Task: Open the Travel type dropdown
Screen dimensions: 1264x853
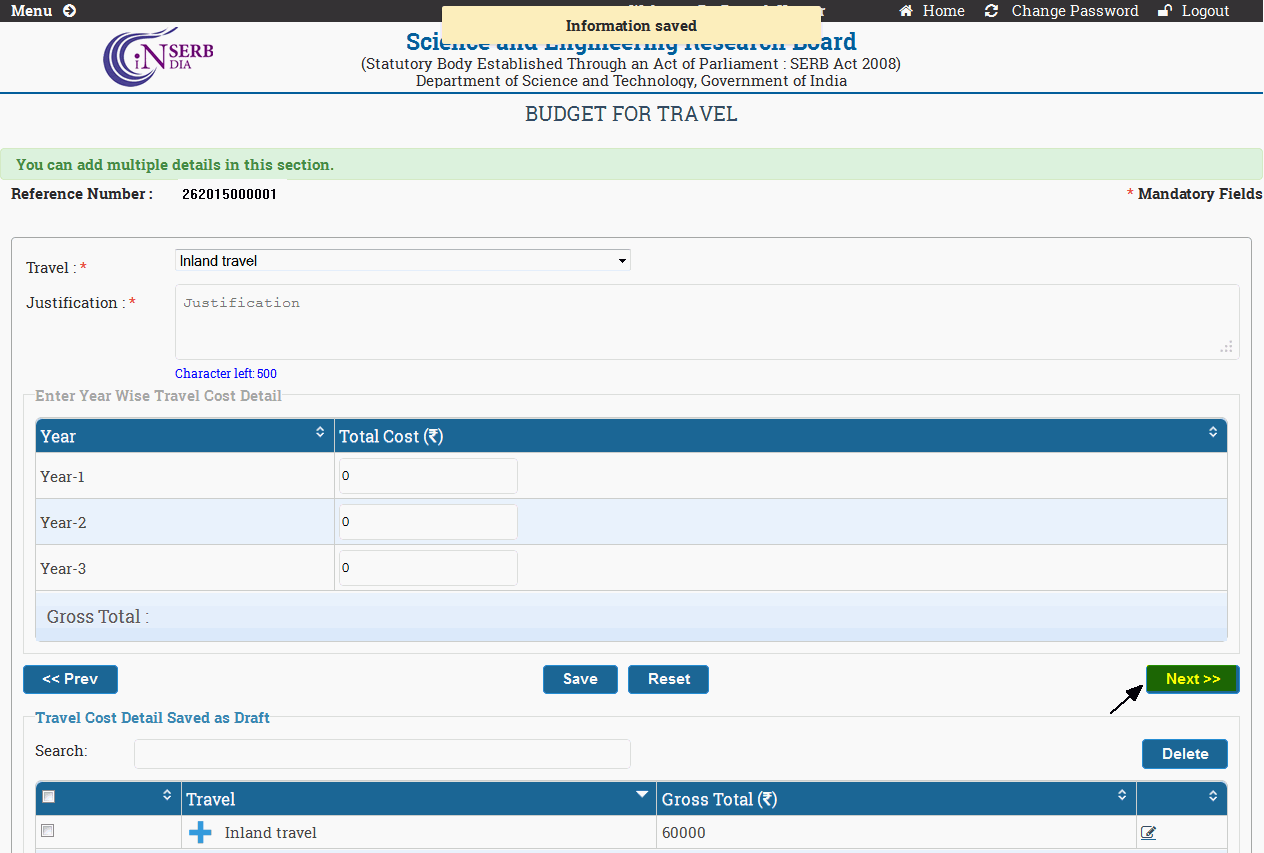Action: coord(402,261)
